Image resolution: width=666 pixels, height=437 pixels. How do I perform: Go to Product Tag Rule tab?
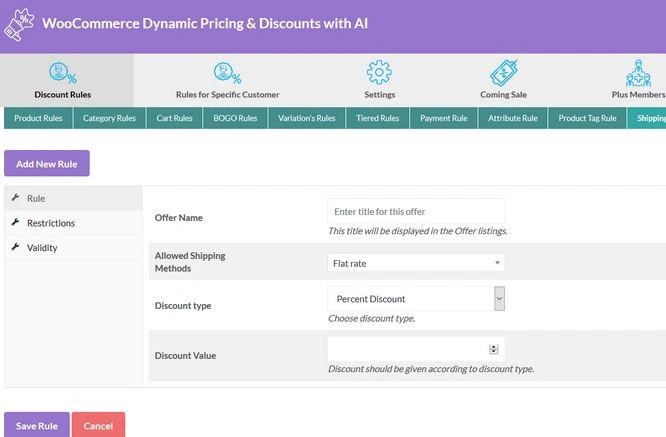tap(587, 118)
